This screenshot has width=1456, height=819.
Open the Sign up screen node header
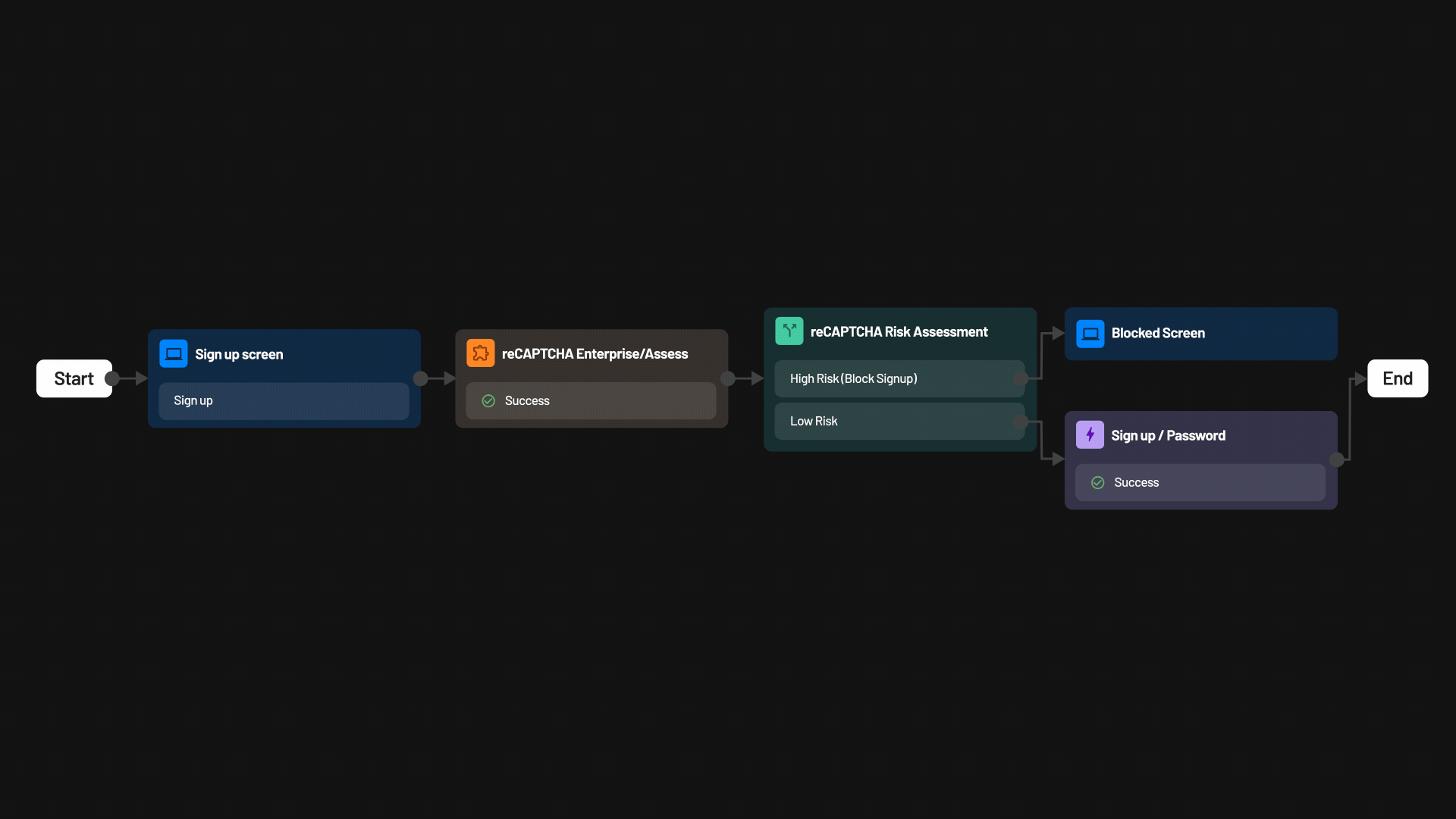point(238,353)
